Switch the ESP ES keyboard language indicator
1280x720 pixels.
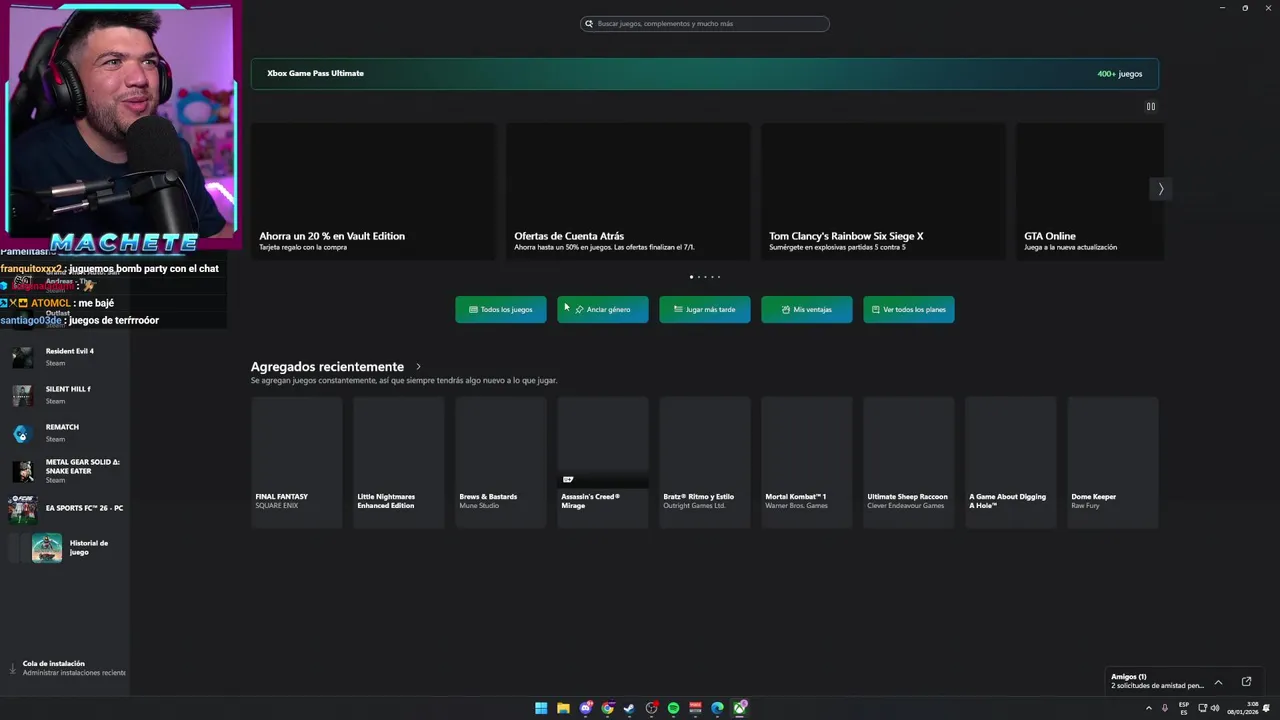(x=1184, y=708)
